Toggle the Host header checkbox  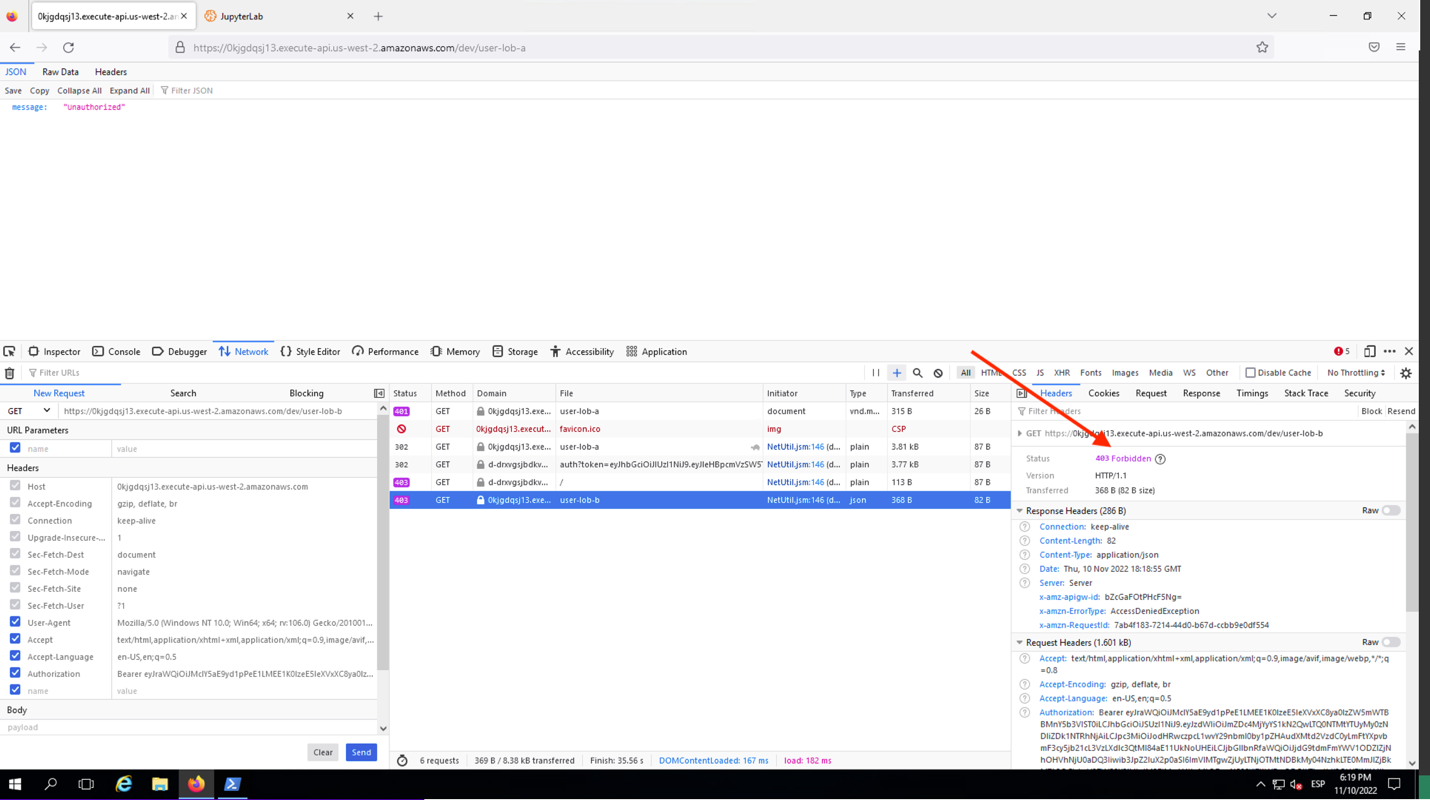pyautogui.click(x=15, y=486)
